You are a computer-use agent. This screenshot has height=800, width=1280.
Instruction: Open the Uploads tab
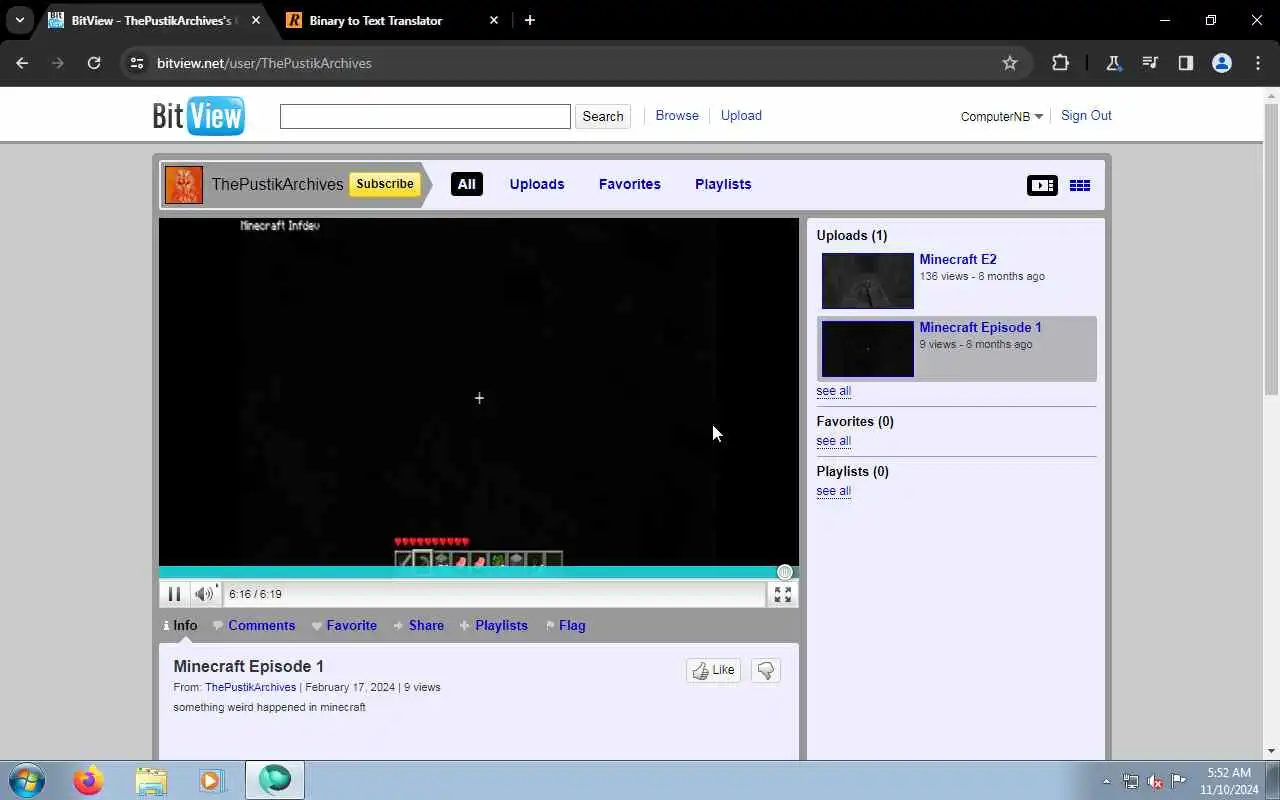pyautogui.click(x=537, y=184)
